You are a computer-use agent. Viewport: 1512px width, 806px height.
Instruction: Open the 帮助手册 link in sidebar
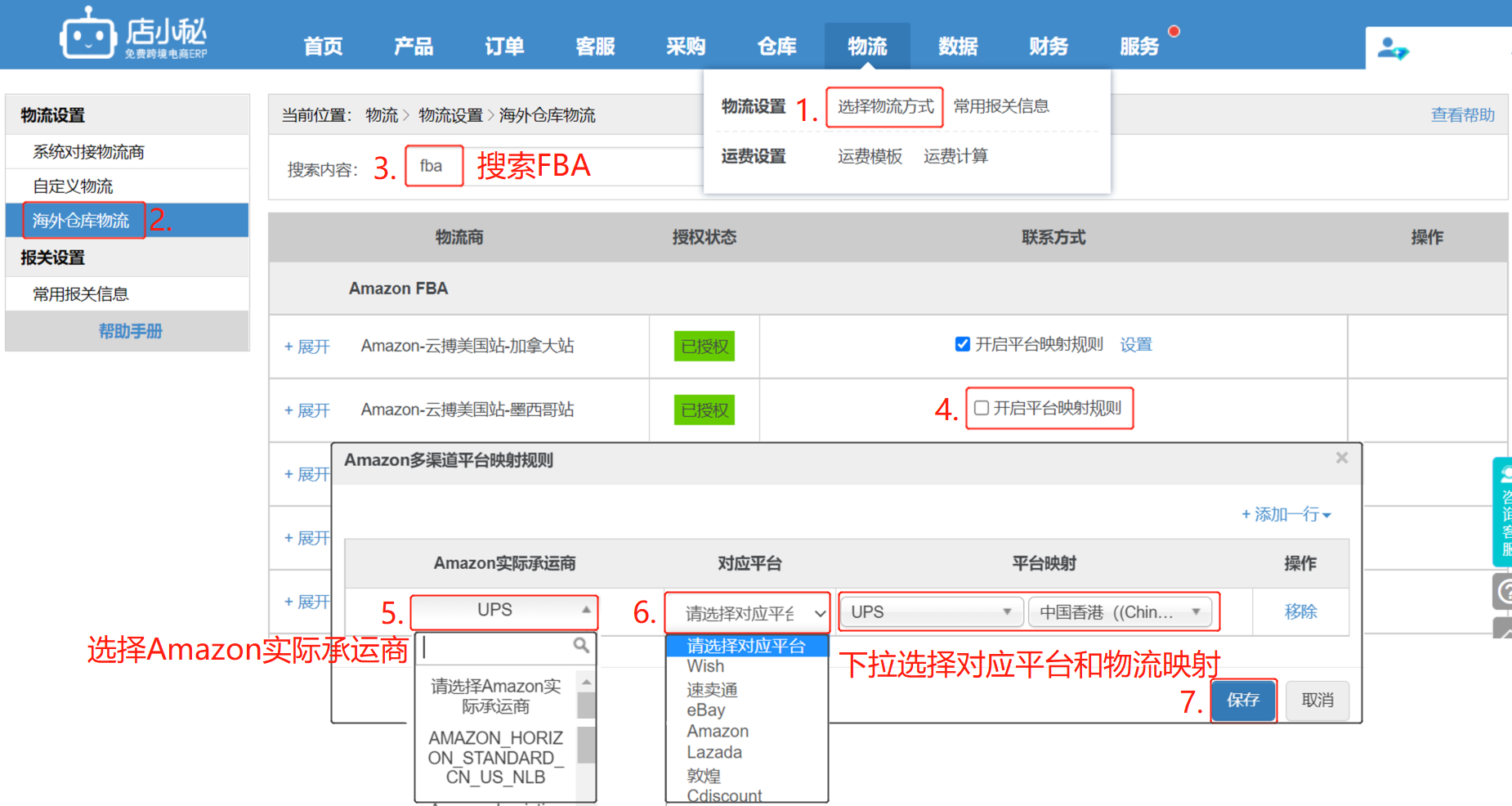pyautogui.click(x=131, y=331)
